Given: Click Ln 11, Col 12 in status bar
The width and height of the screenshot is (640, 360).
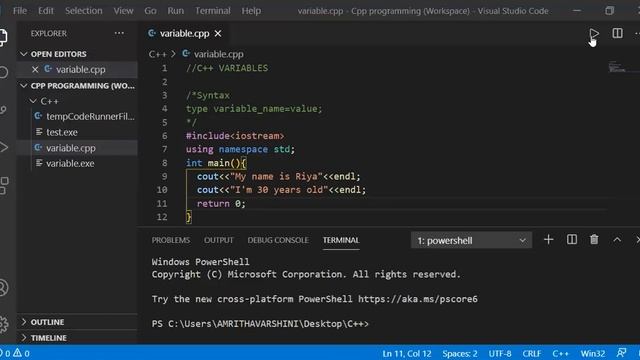Looking at the screenshot, I should pyautogui.click(x=407, y=353).
